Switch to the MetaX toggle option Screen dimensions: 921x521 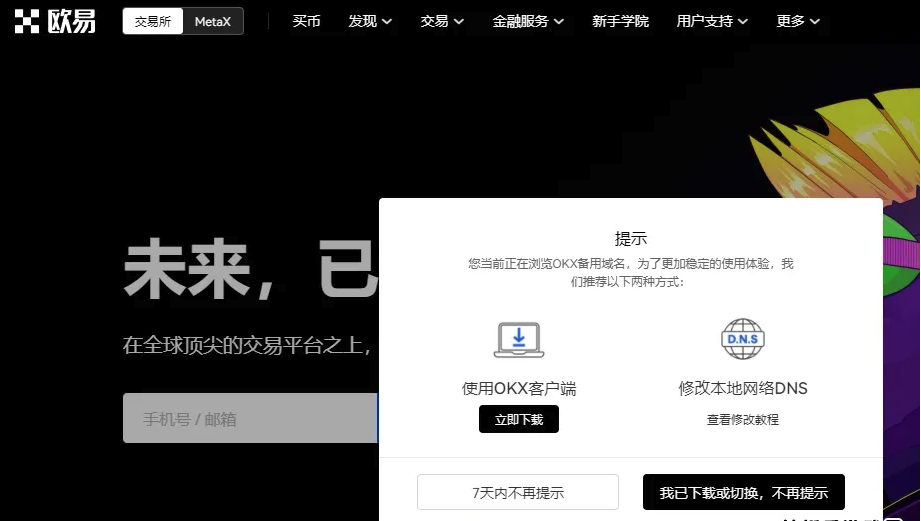point(213,21)
